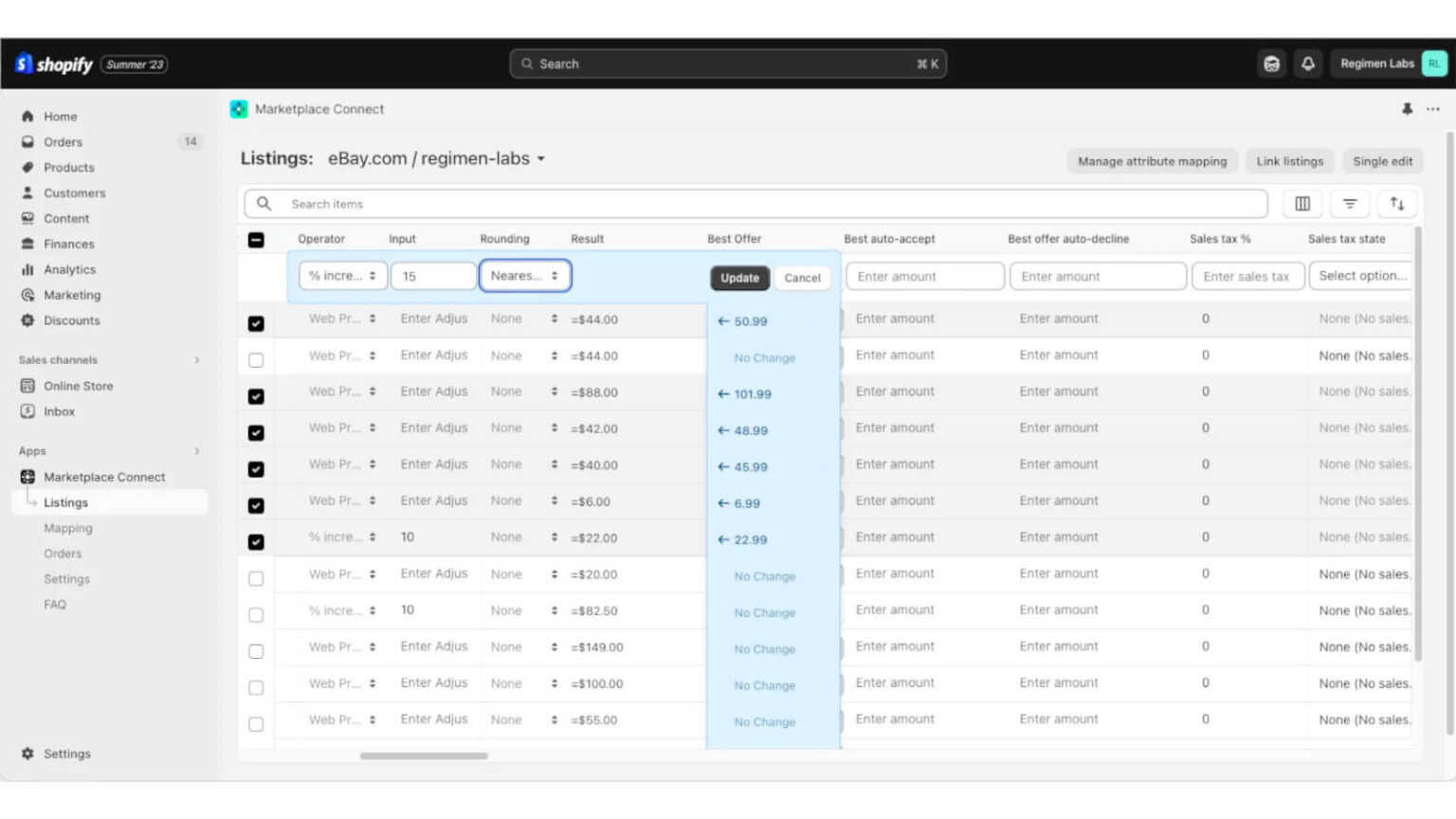Image resolution: width=1456 pixels, height=819 pixels.
Task: Click Manage attribute mapping
Action: (x=1152, y=161)
